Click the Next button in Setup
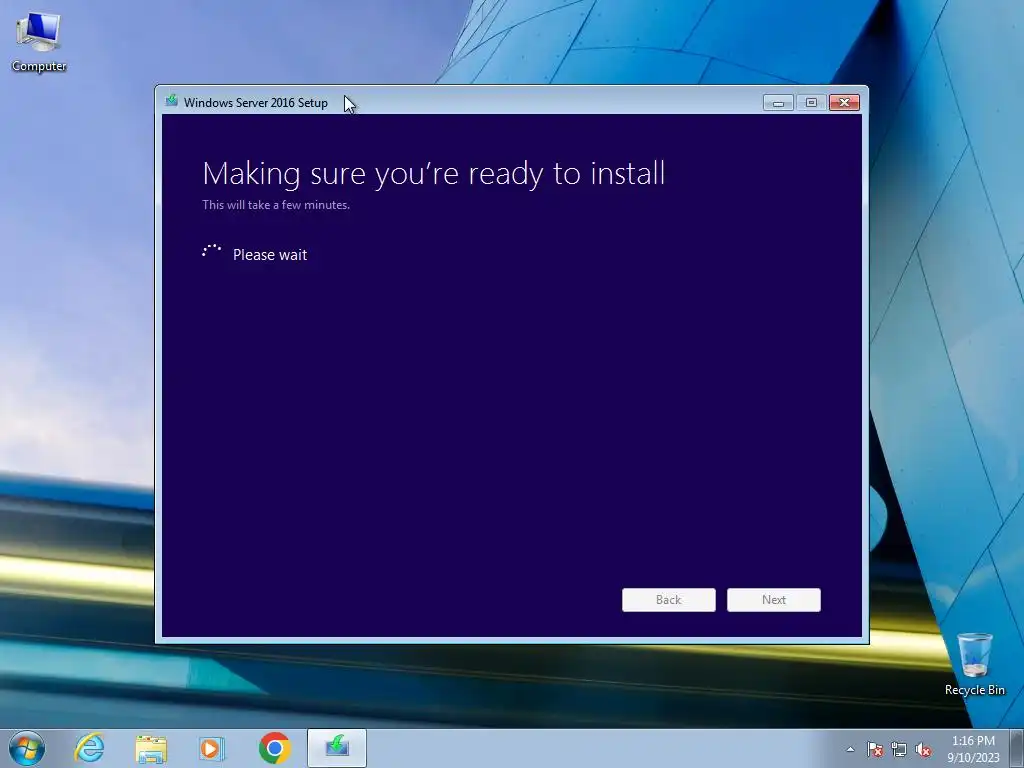This screenshot has width=1024, height=768. click(x=773, y=600)
